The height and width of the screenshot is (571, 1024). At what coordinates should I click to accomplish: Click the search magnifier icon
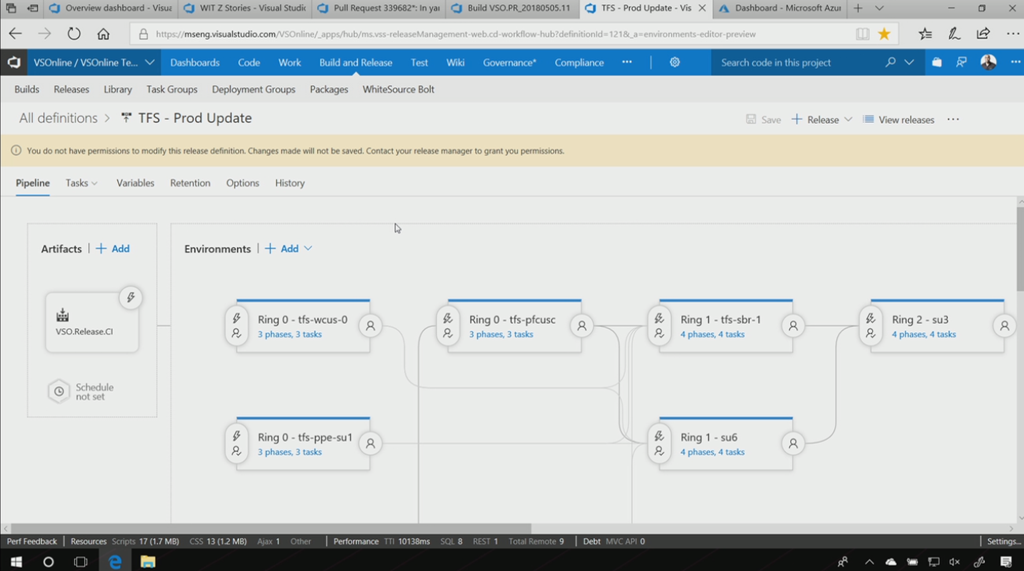pyautogui.click(x=890, y=62)
